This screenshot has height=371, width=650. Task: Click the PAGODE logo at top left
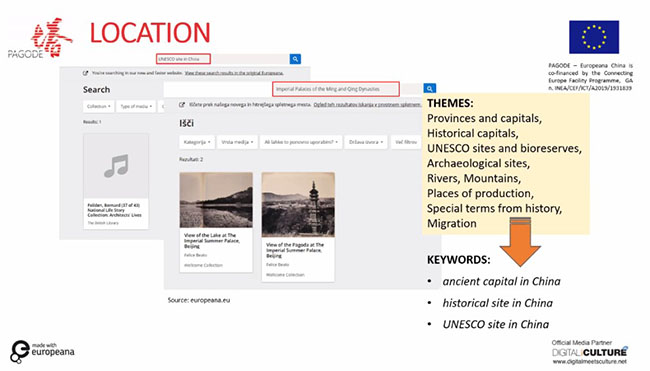point(40,38)
